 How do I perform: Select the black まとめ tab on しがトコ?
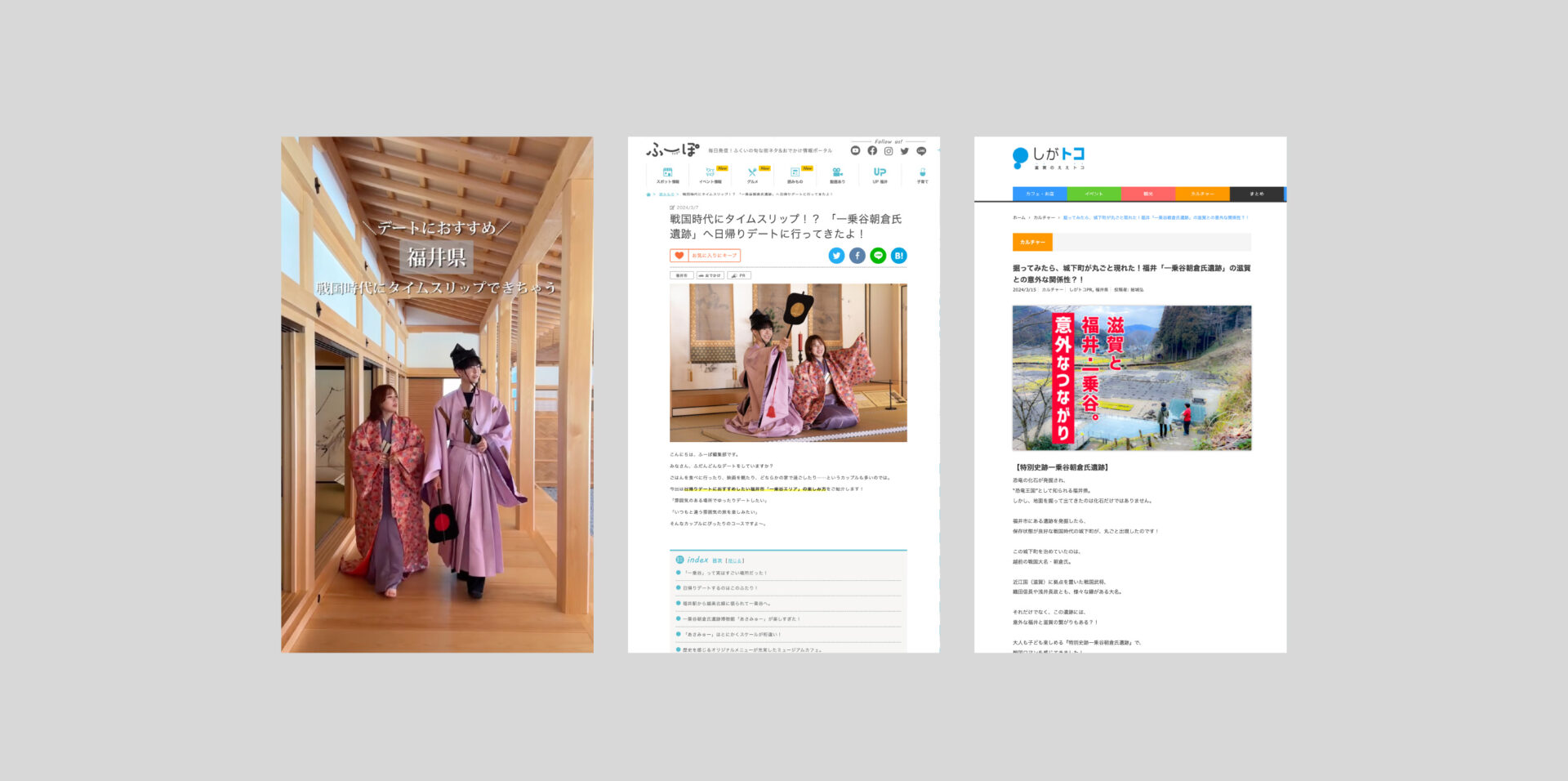pos(1257,194)
